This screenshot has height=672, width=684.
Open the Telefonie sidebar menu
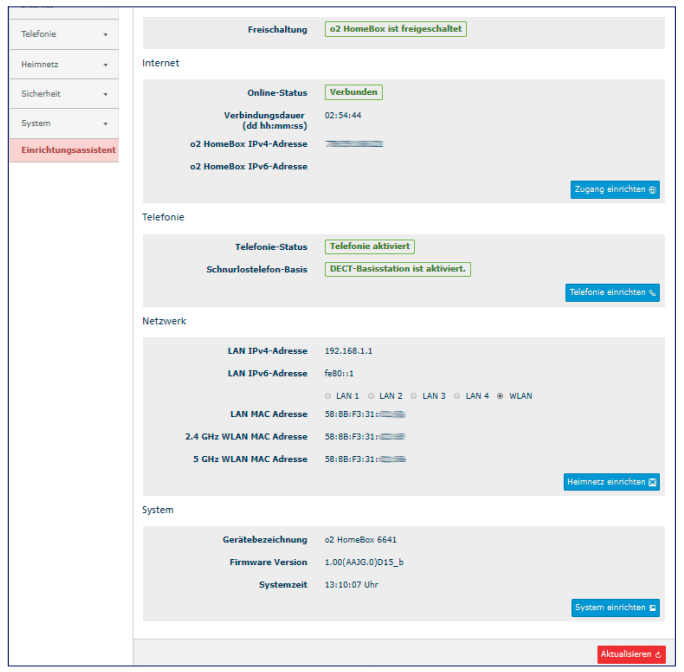point(64,34)
